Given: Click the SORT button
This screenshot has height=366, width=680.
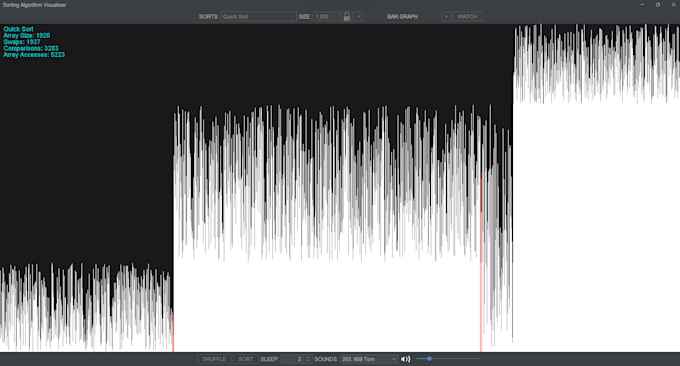Looking at the screenshot, I should [x=245, y=359].
